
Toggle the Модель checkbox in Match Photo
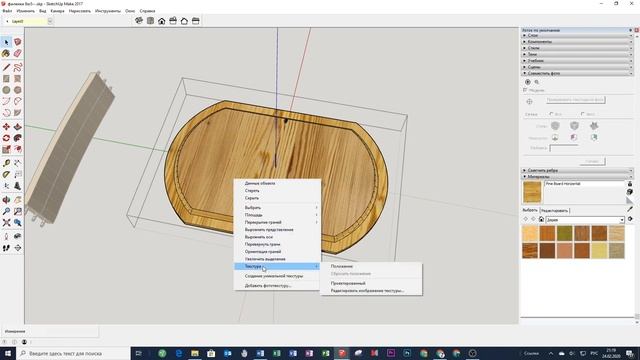click(525, 90)
